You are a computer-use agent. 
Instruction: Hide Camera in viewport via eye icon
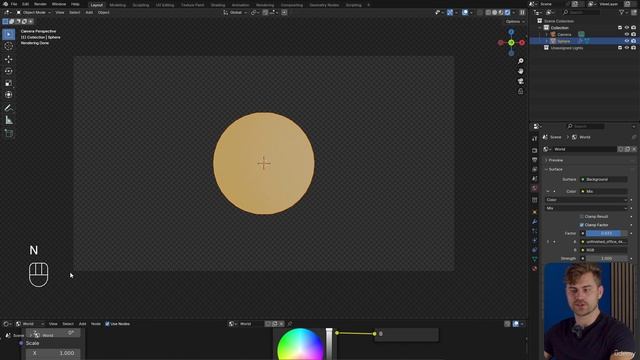627,34
